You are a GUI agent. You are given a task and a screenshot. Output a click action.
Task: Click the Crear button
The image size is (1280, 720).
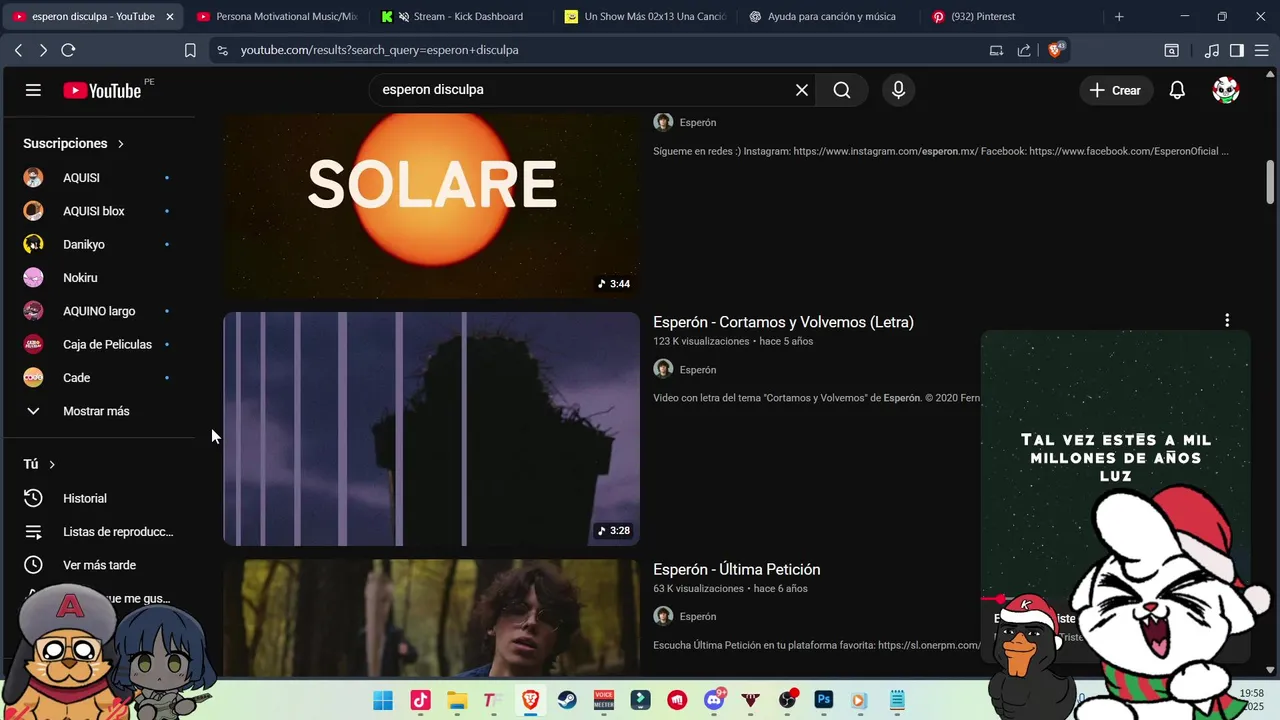click(x=1115, y=90)
